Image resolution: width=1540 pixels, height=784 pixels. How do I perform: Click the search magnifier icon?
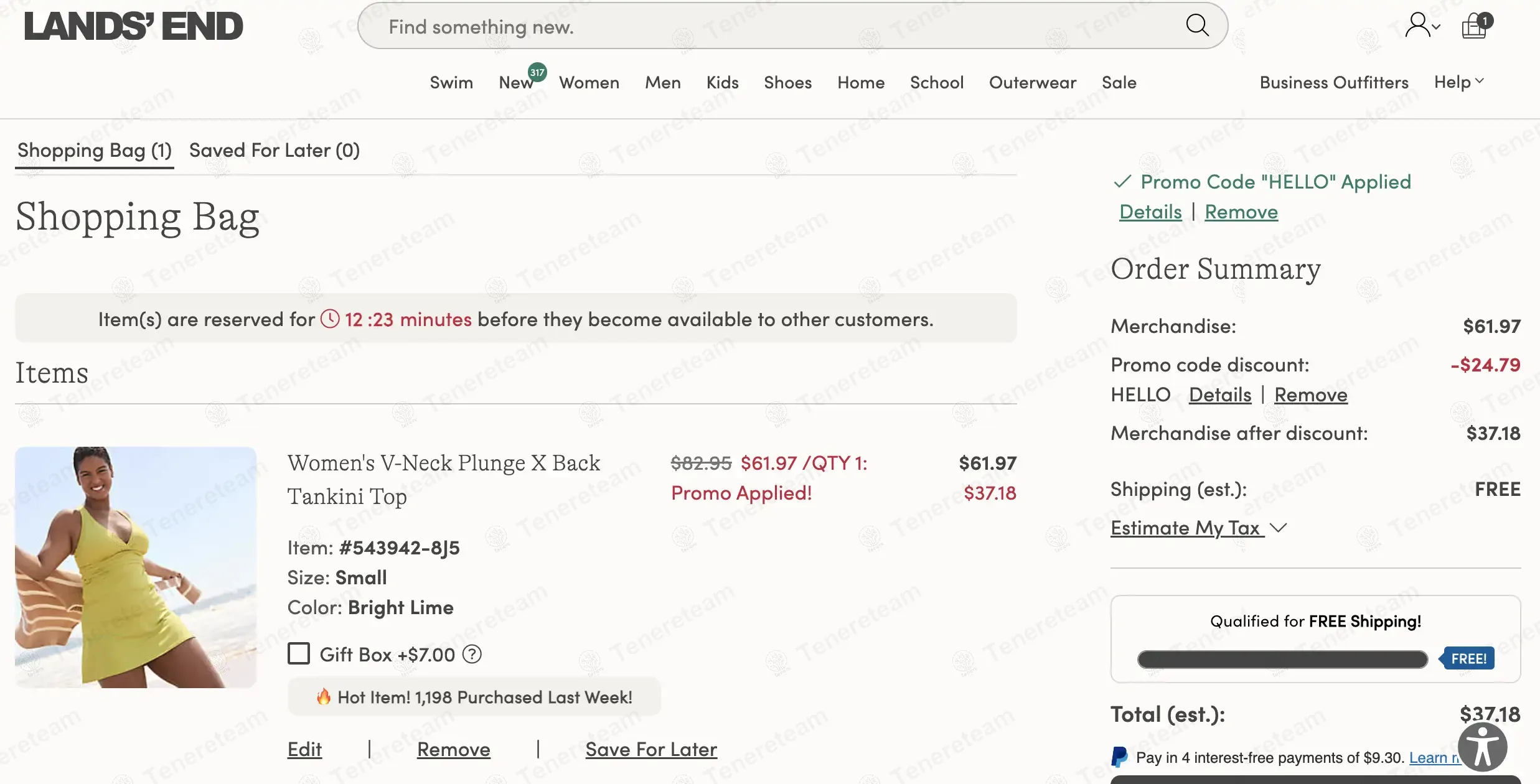(x=1197, y=26)
